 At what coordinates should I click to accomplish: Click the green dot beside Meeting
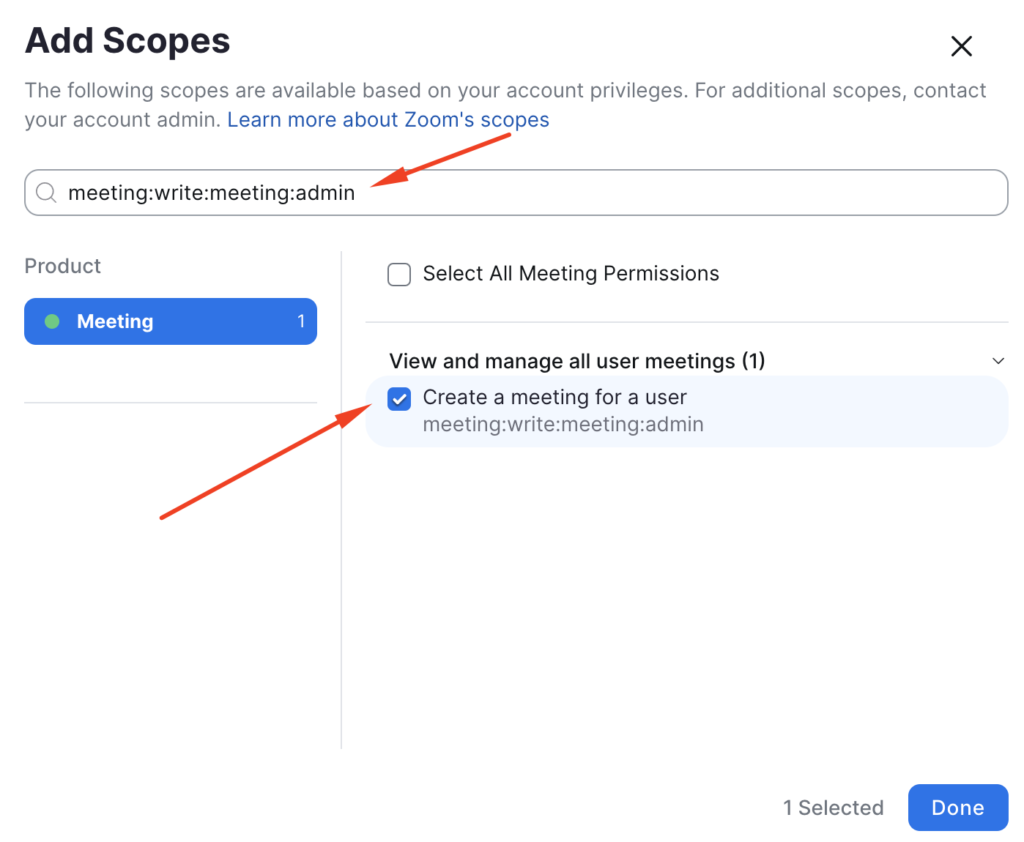coord(53,321)
